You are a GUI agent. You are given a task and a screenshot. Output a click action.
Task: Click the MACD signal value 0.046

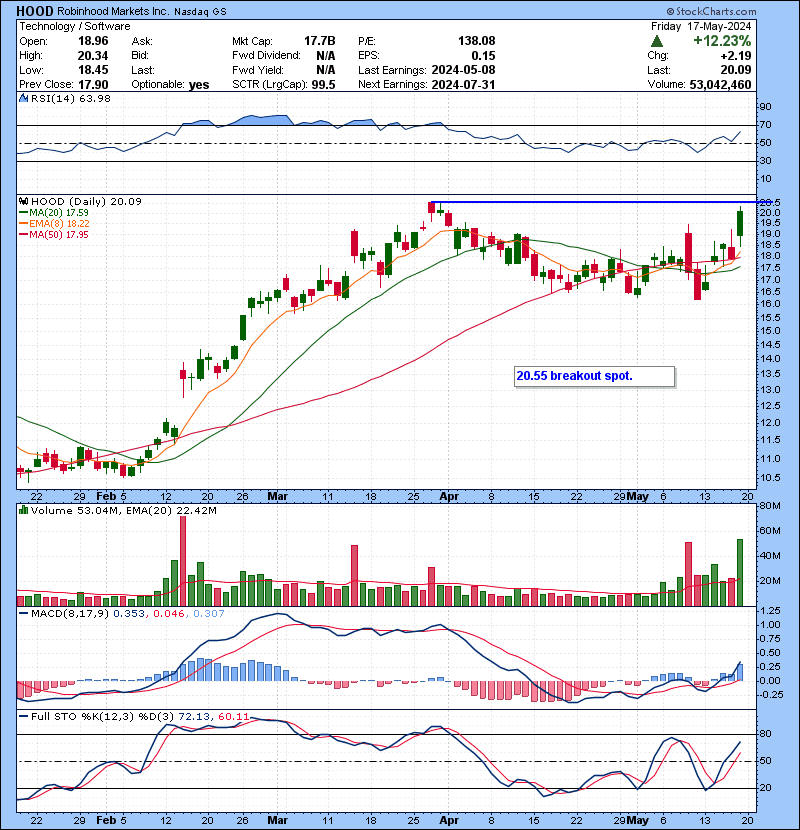169,614
